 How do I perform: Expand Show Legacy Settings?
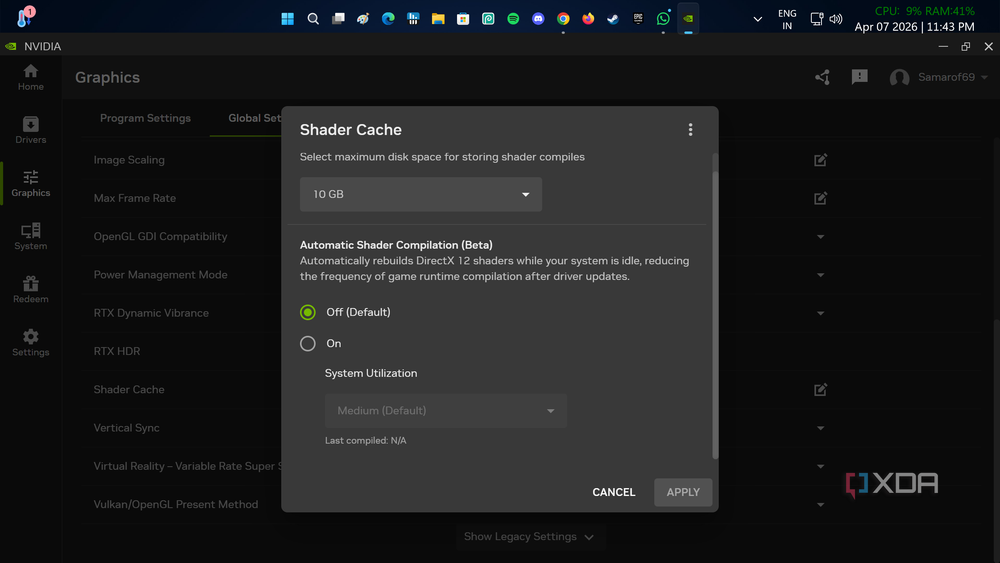pos(529,537)
